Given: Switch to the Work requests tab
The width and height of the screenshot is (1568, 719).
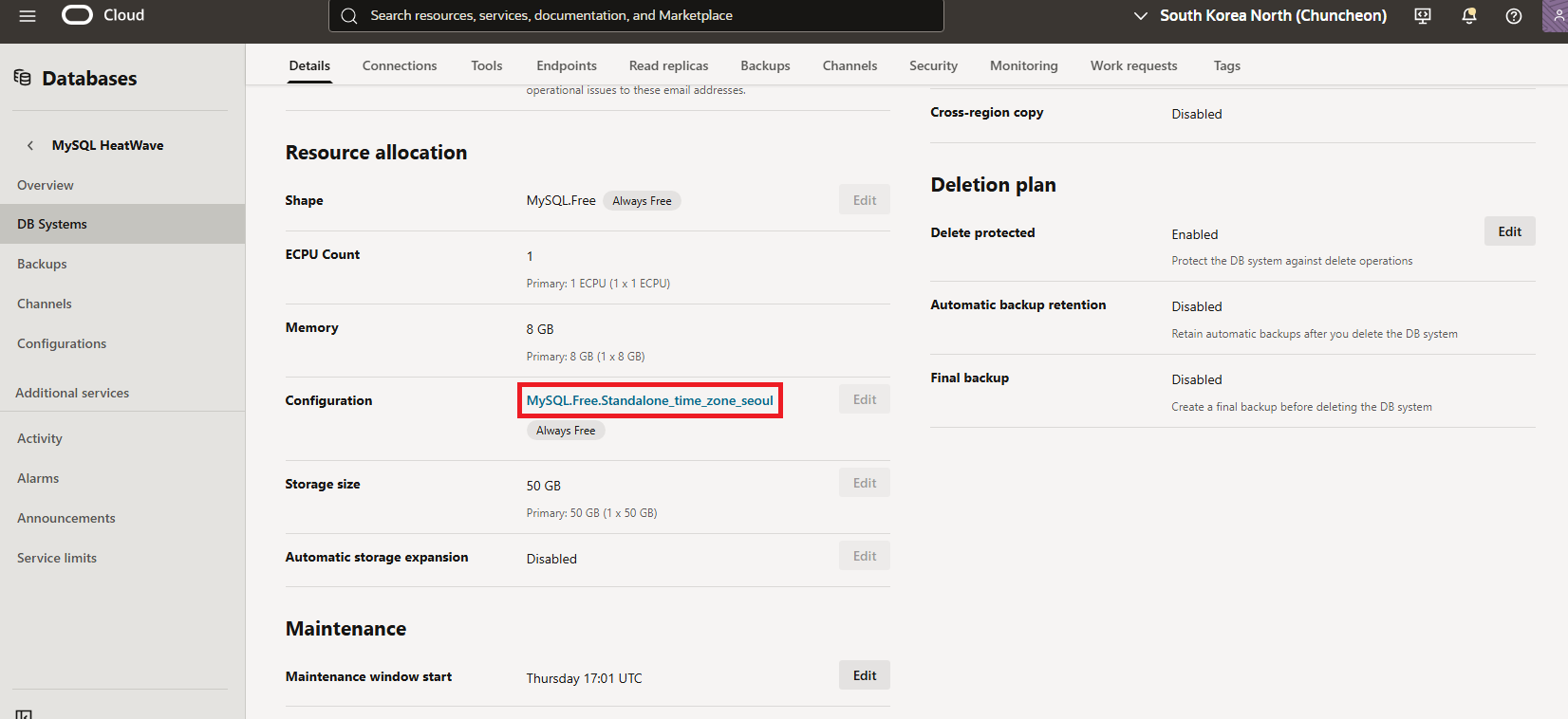Looking at the screenshot, I should [x=1133, y=65].
